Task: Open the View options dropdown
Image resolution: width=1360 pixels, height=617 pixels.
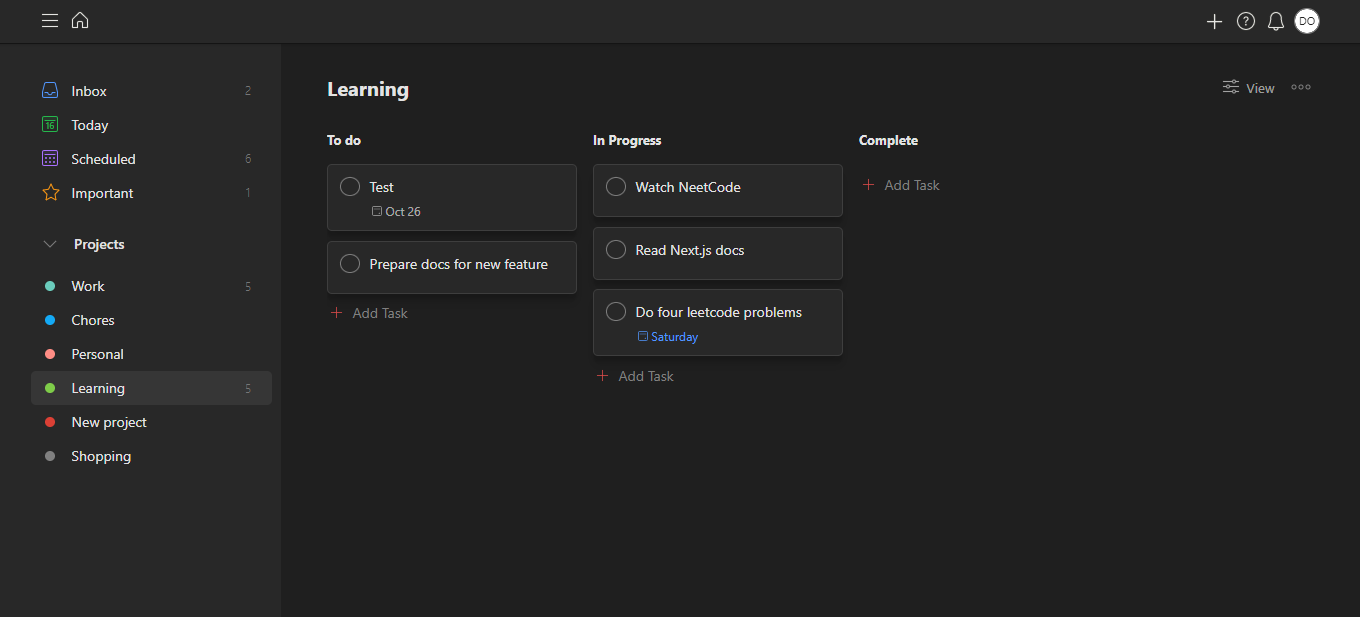Action: 1248,88
